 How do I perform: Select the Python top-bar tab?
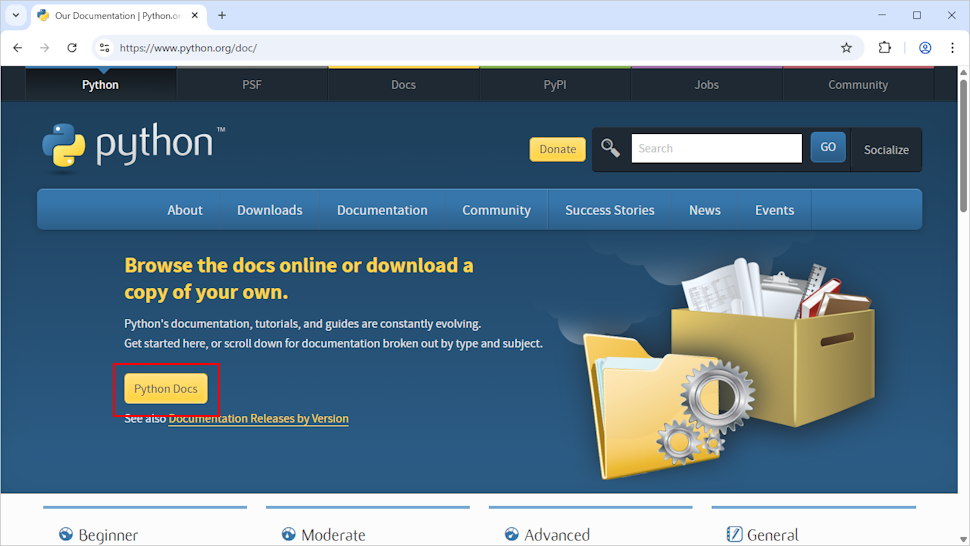tap(100, 85)
